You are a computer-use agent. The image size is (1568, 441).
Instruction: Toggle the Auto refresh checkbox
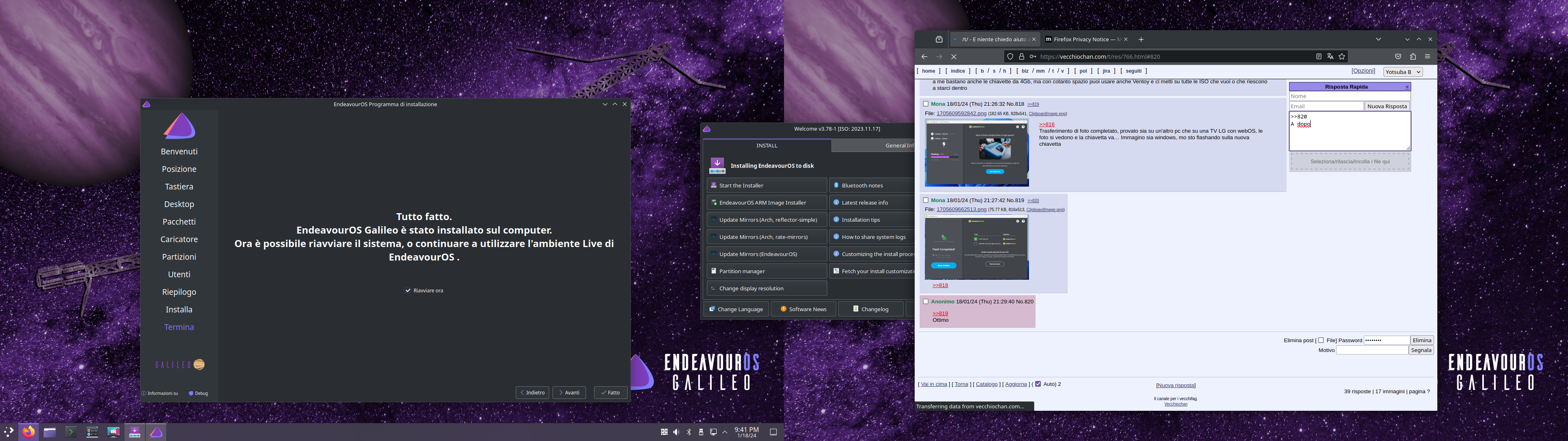pyautogui.click(x=1038, y=384)
